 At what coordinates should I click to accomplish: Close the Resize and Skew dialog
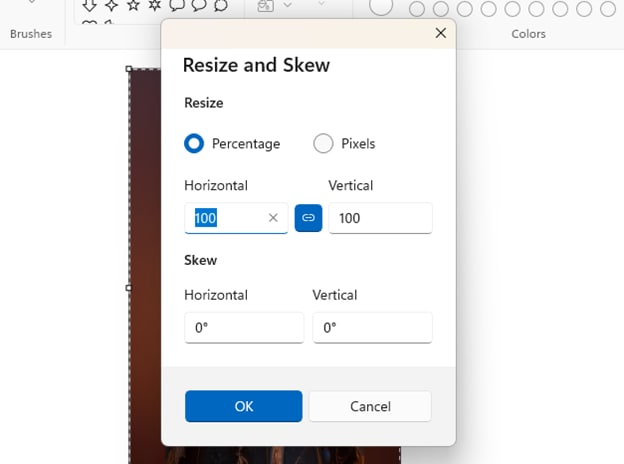[x=441, y=33]
